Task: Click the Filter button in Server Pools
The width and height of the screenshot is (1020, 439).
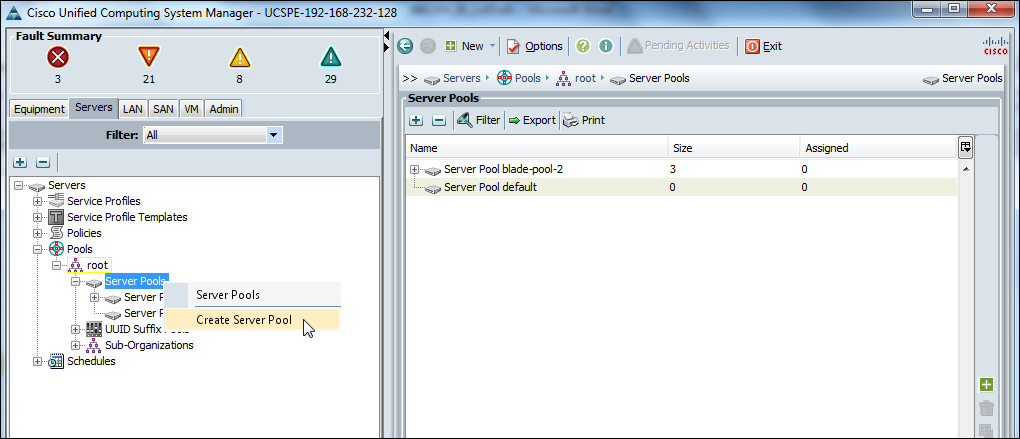Action: coord(479,120)
